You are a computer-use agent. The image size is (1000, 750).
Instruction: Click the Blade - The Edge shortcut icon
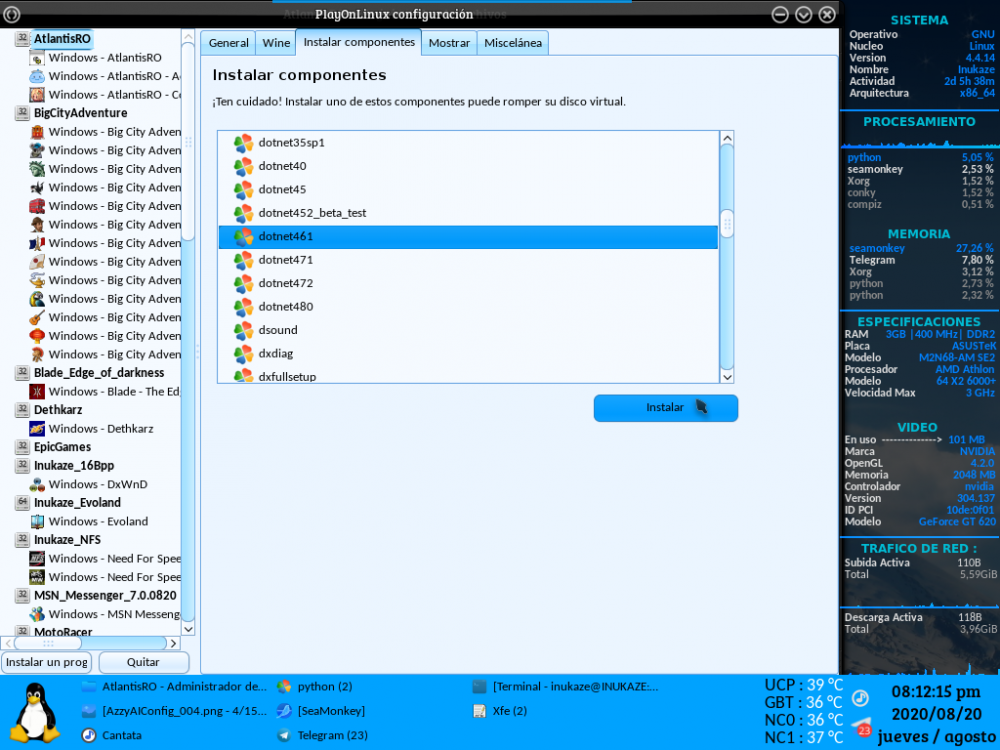click(x=37, y=391)
